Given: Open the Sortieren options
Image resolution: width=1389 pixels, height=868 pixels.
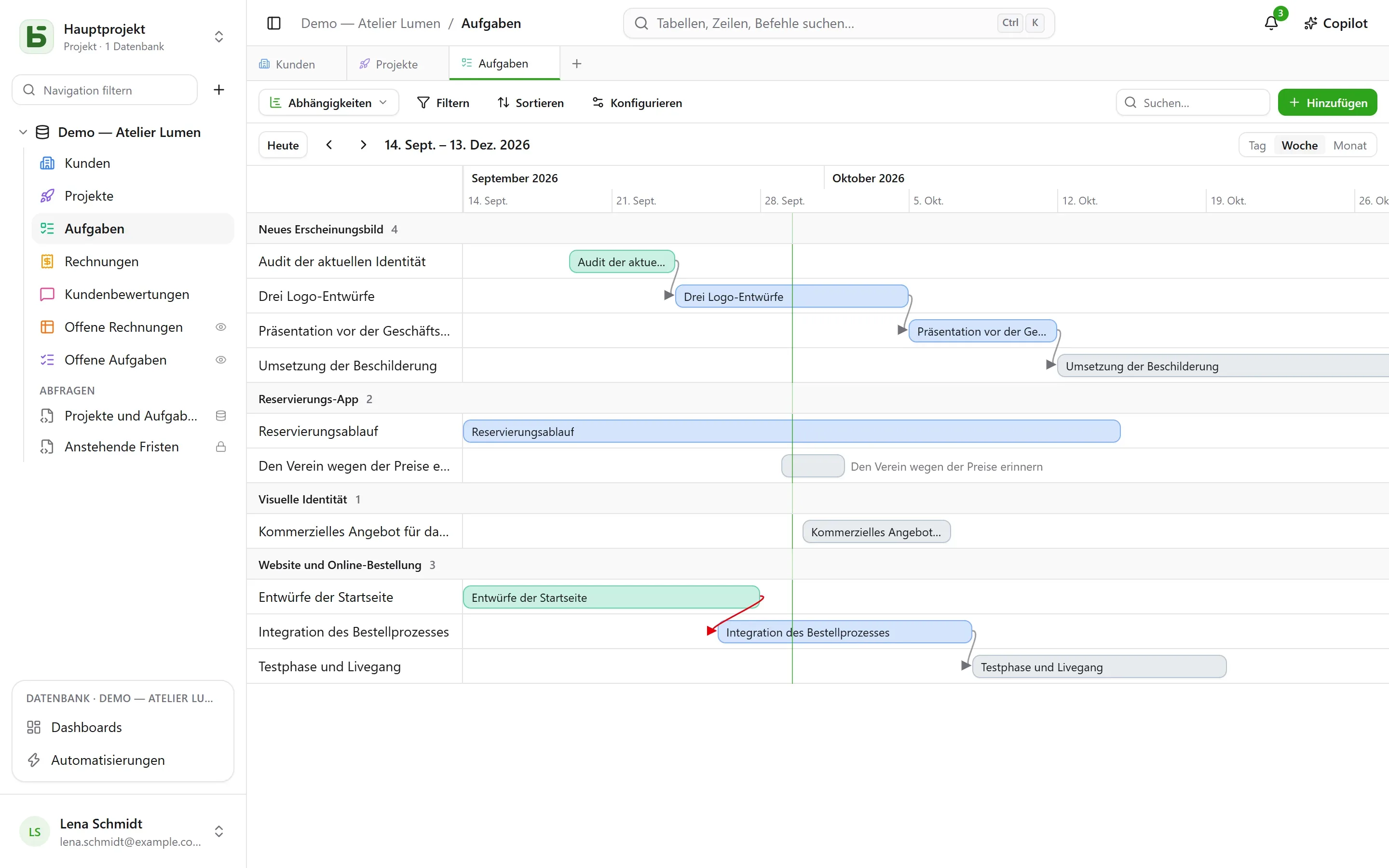Looking at the screenshot, I should [531, 103].
